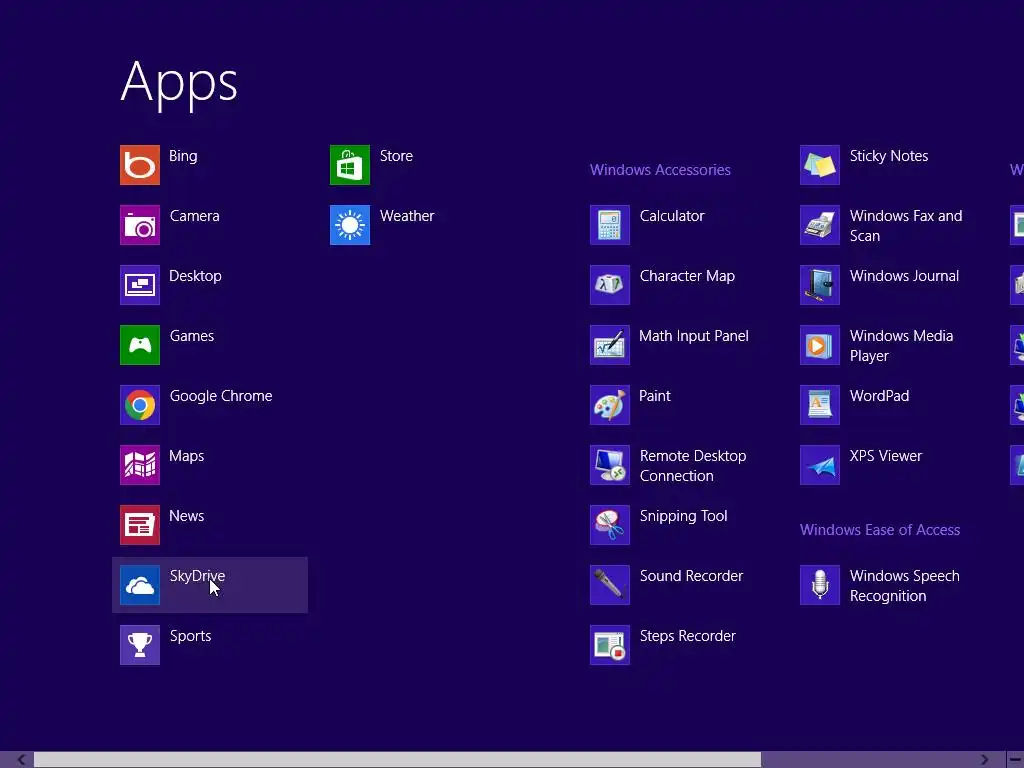Click the Snipping Tool text label
This screenshot has height=768, width=1024.
click(683, 516)
